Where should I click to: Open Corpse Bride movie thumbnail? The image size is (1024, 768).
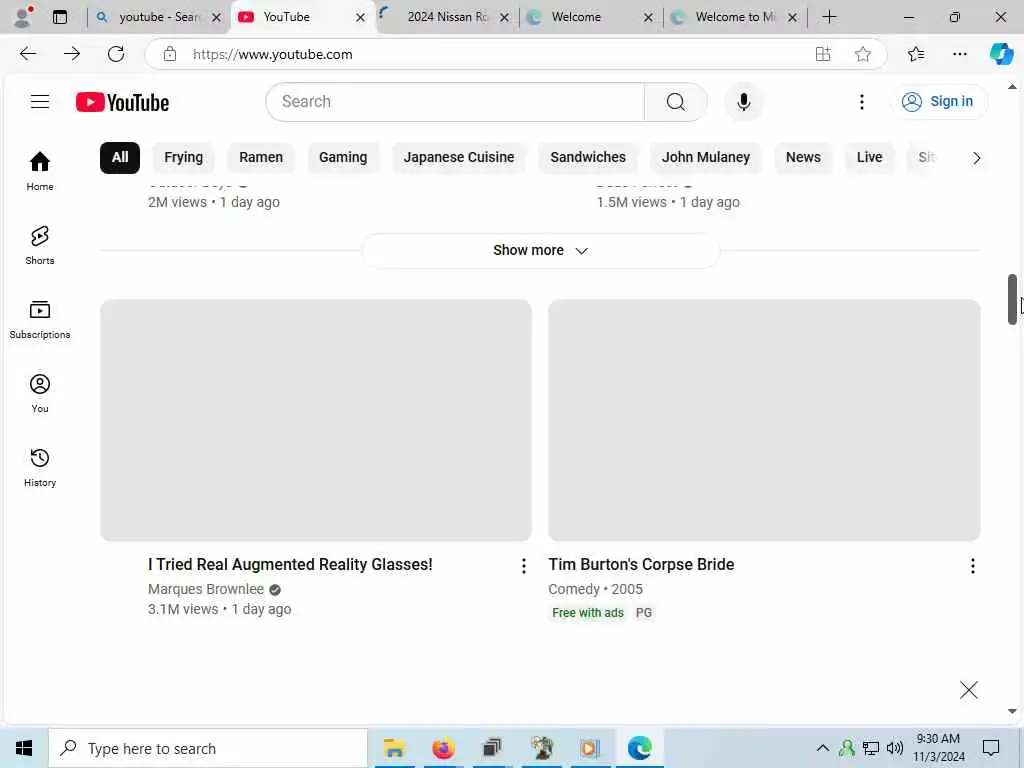764,420
